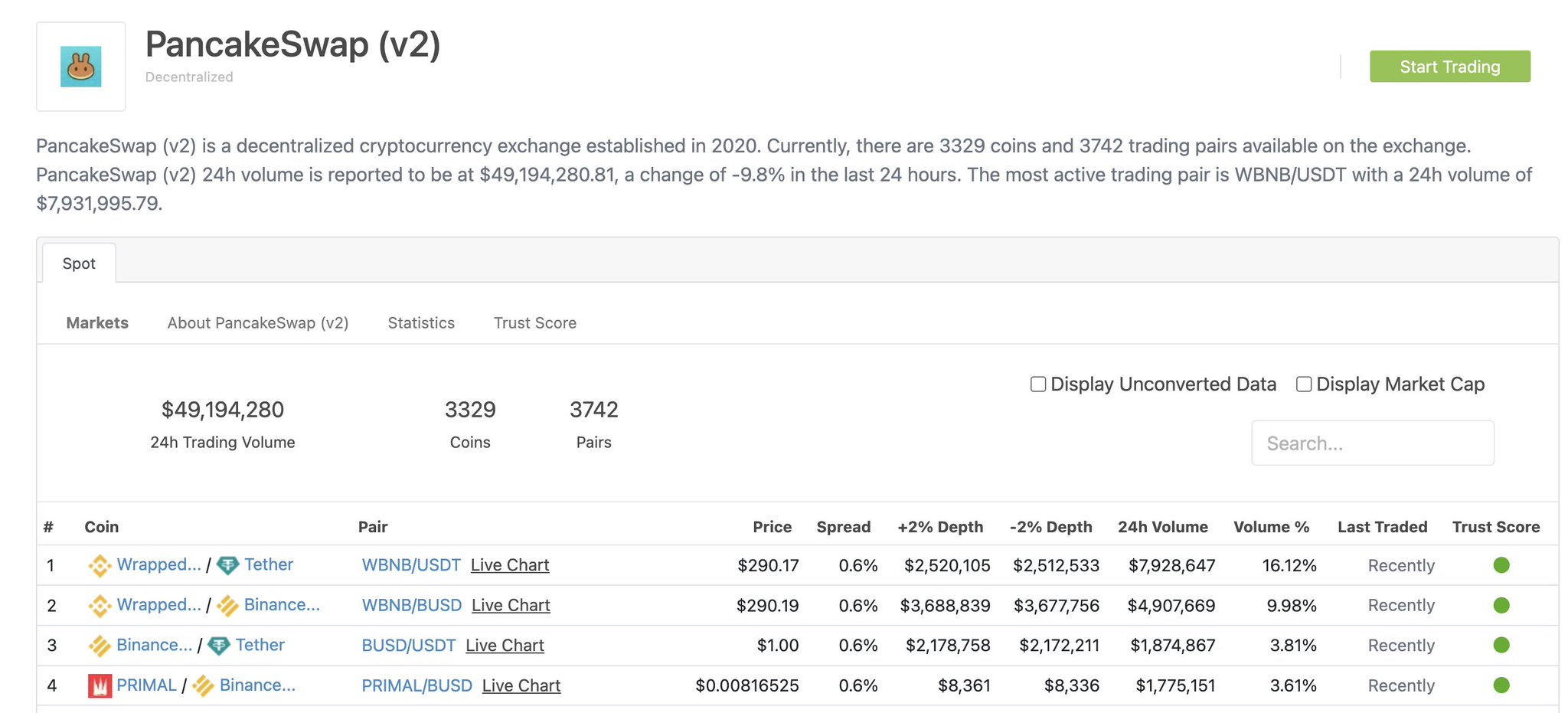
Task: Open the Live Chart for BUSD/USDT
Action: (505, 645)
